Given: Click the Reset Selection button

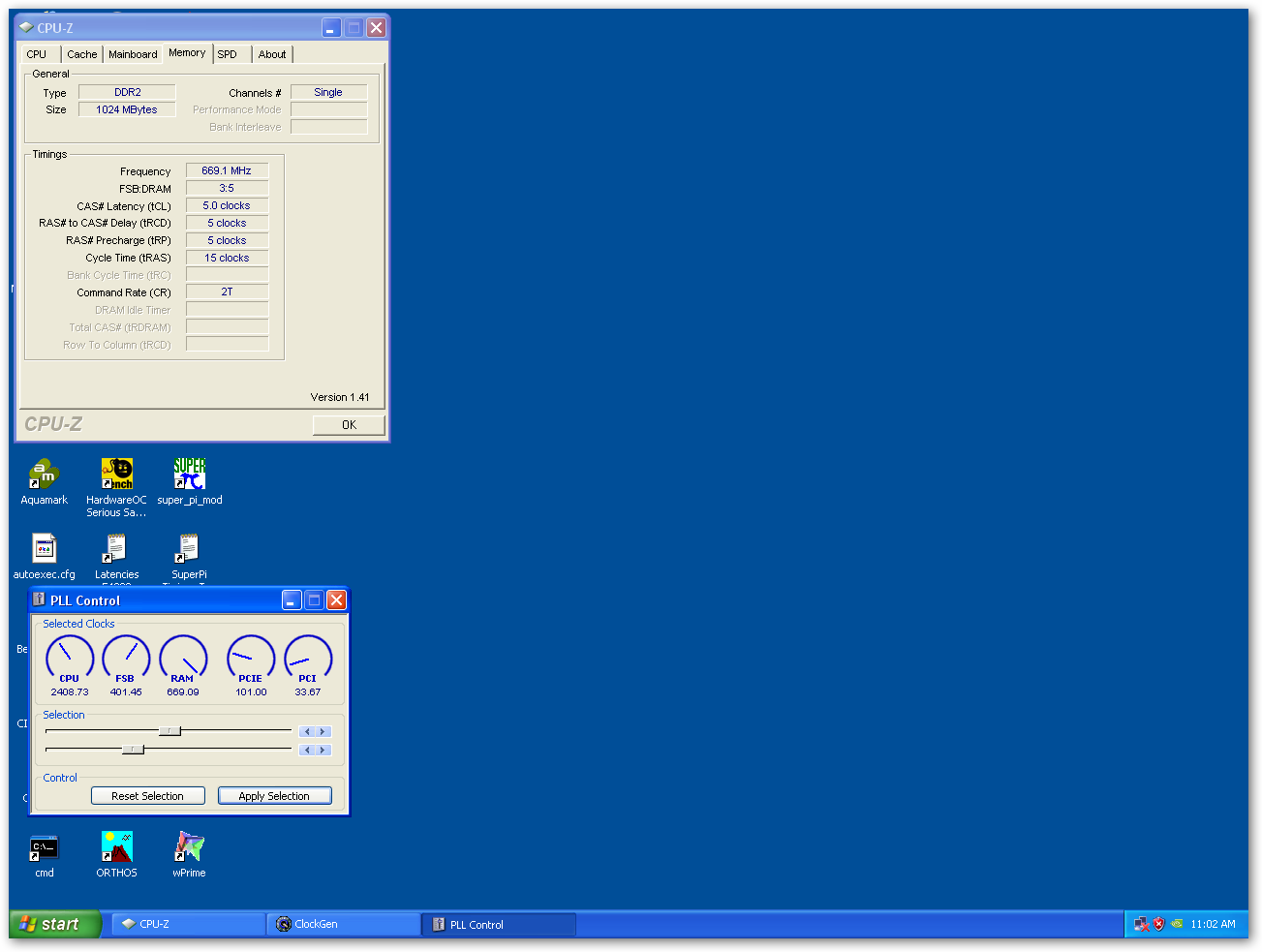Looking at the screenshot, I should (x=147, y=796).
